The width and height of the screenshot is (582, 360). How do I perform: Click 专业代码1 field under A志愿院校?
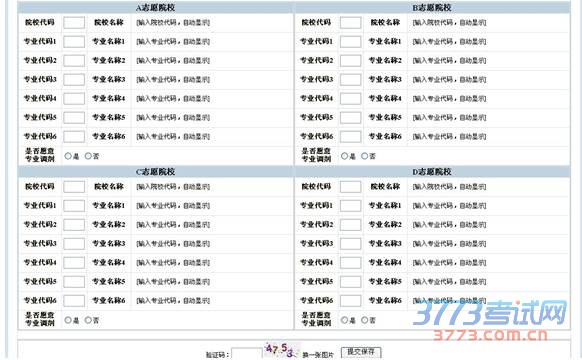click(x=74, y=42)
